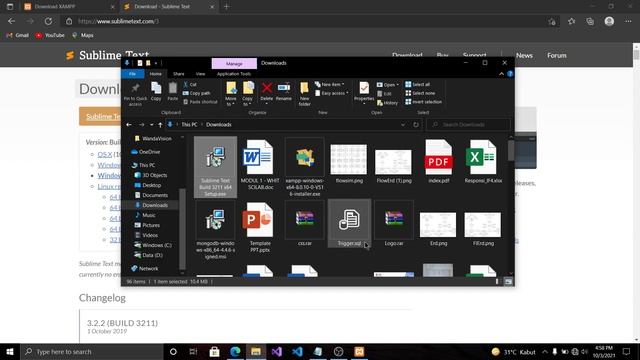Switch to the Share ribbon tab
Viewport: 640px width, 360px height.
[x=179, y=74]
